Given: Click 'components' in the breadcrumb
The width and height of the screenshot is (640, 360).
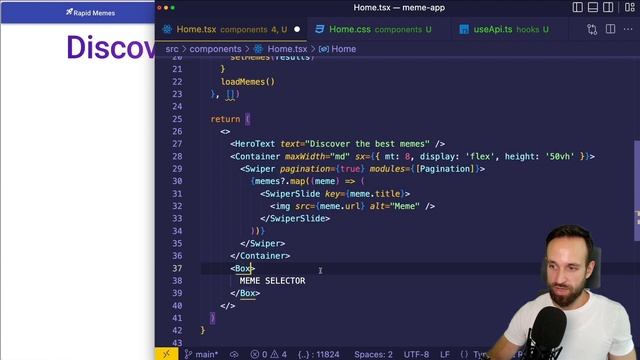Looking at the screenshot, I should click(x=216, y=49).
